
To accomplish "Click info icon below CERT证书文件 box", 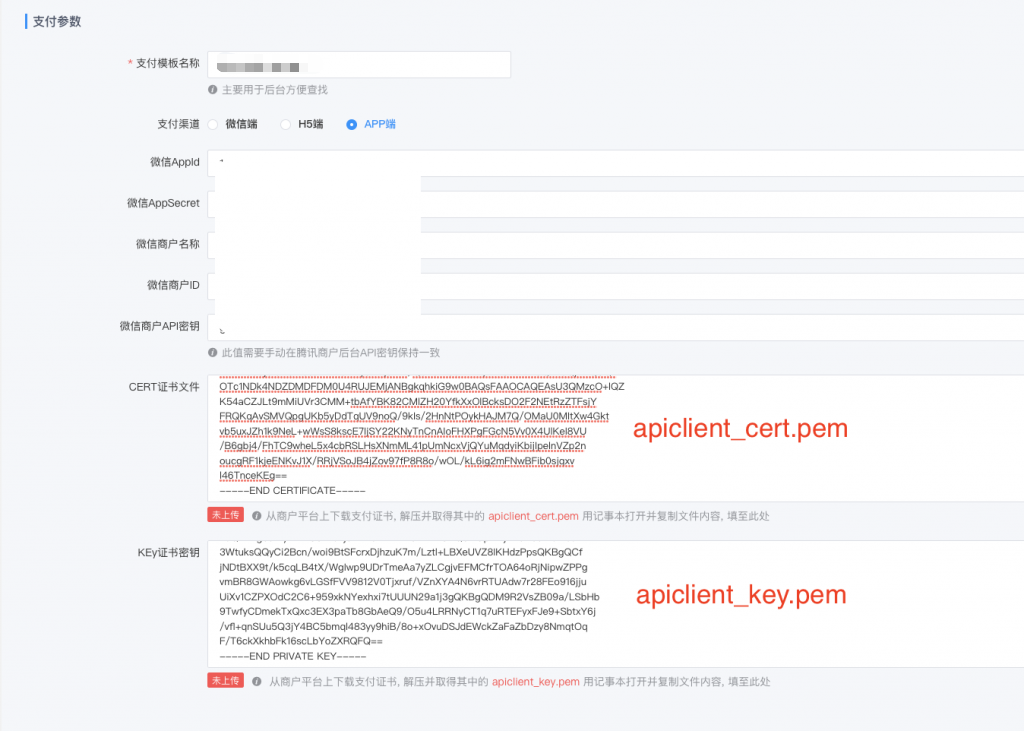I will coord(257,516).
